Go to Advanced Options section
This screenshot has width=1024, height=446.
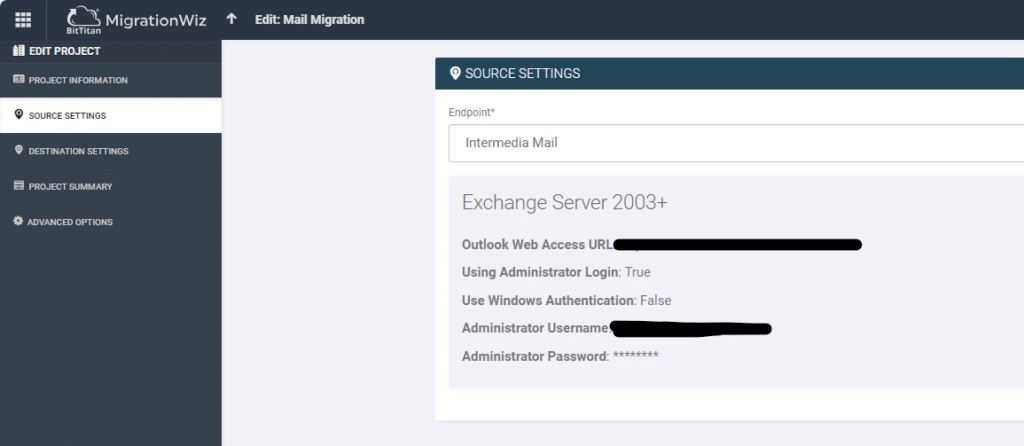110,222
